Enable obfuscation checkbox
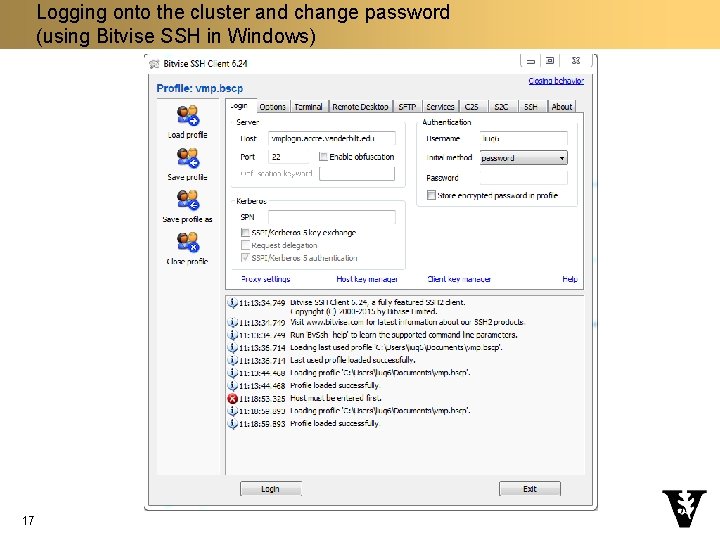 (323, 157)
